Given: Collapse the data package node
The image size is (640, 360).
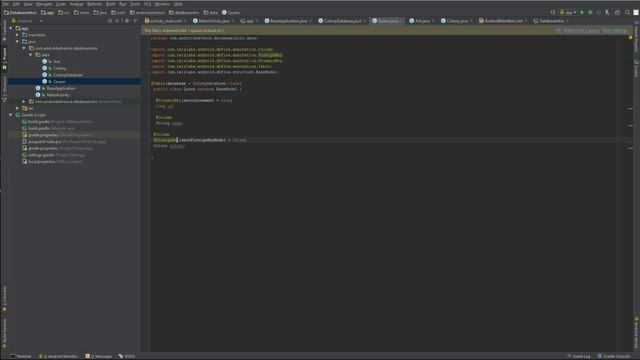Looking at the screenshot, I should [x=31, y=55].
